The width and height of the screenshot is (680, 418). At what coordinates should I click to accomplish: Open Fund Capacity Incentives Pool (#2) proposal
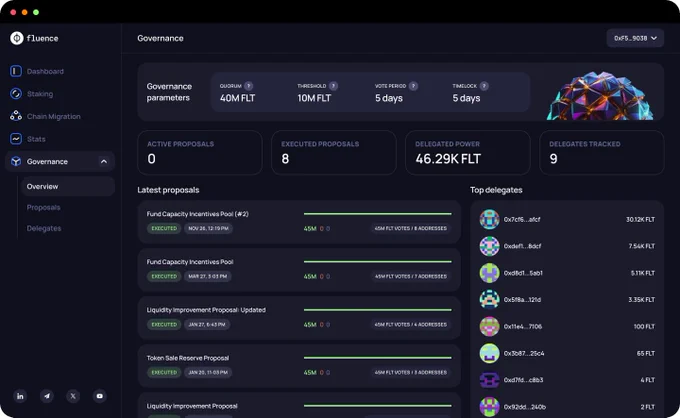coord(299,222)
